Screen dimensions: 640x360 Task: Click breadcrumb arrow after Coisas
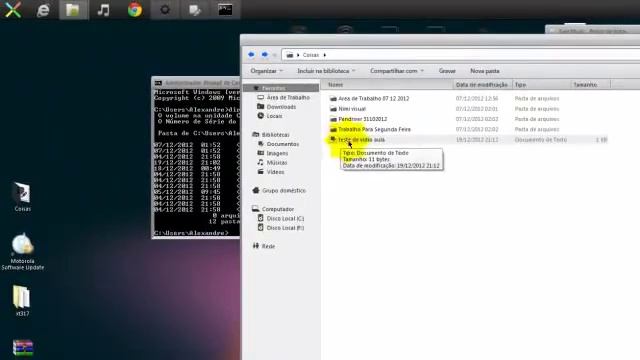[325, 55]
